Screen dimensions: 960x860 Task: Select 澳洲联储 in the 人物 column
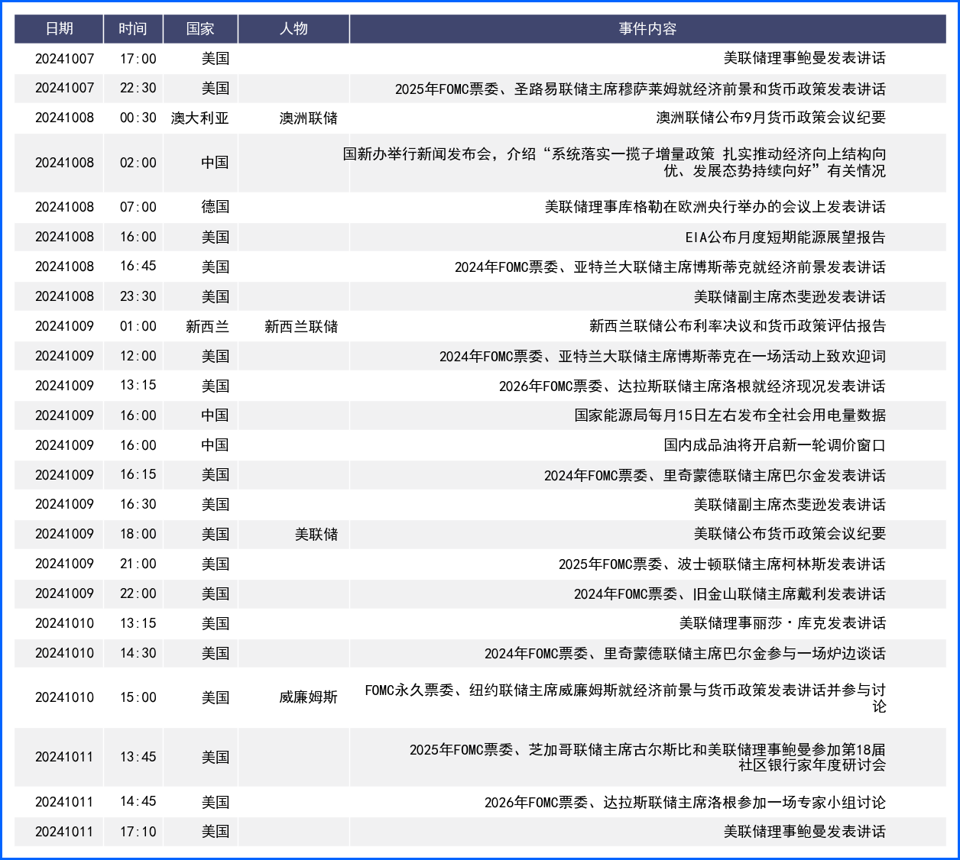[309, 118]
